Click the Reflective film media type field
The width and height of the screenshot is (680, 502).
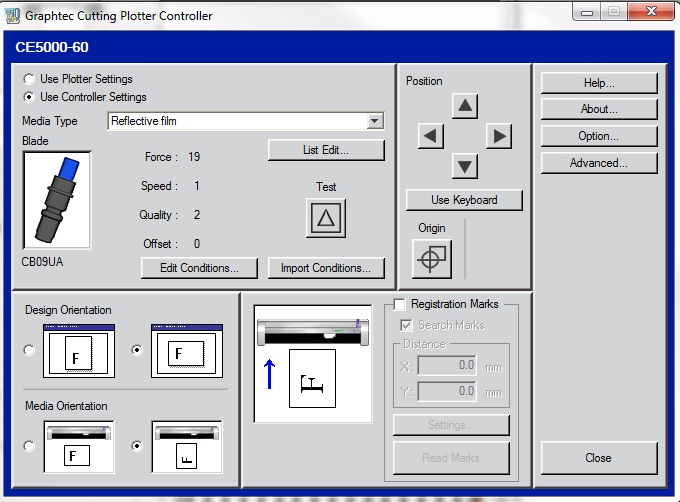[x=245, y=121]
